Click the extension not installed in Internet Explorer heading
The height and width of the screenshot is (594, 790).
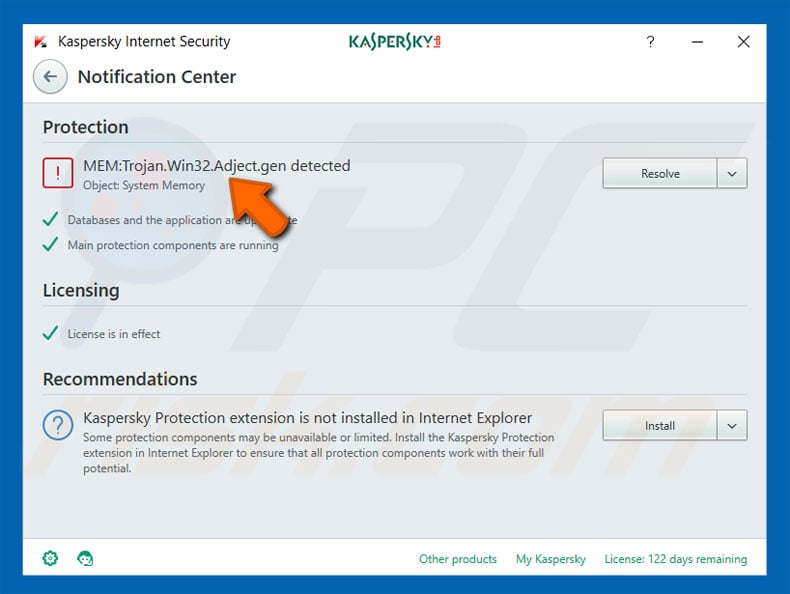coord(307,418)
